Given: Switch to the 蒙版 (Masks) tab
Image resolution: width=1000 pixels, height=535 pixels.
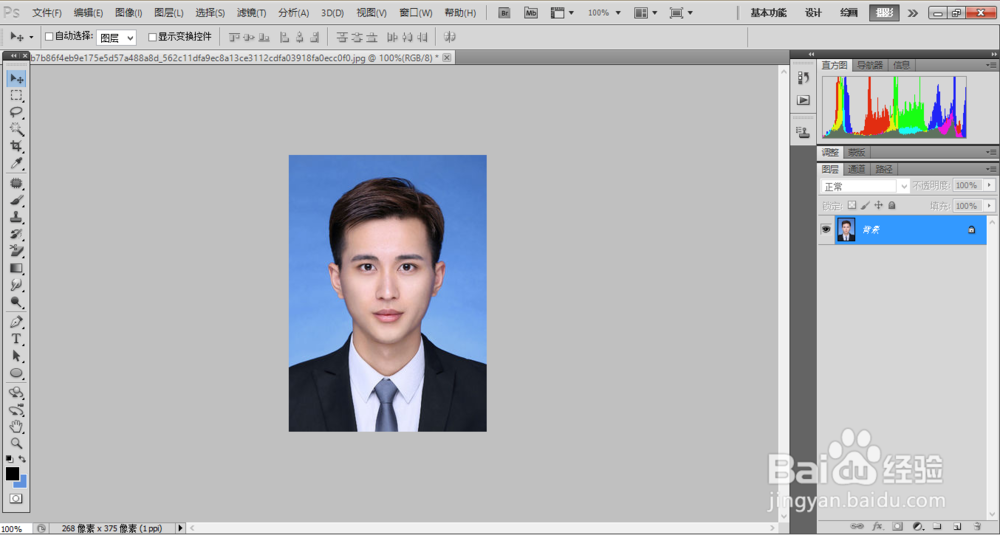Looking at the screenshot, I should pos(857,152).
